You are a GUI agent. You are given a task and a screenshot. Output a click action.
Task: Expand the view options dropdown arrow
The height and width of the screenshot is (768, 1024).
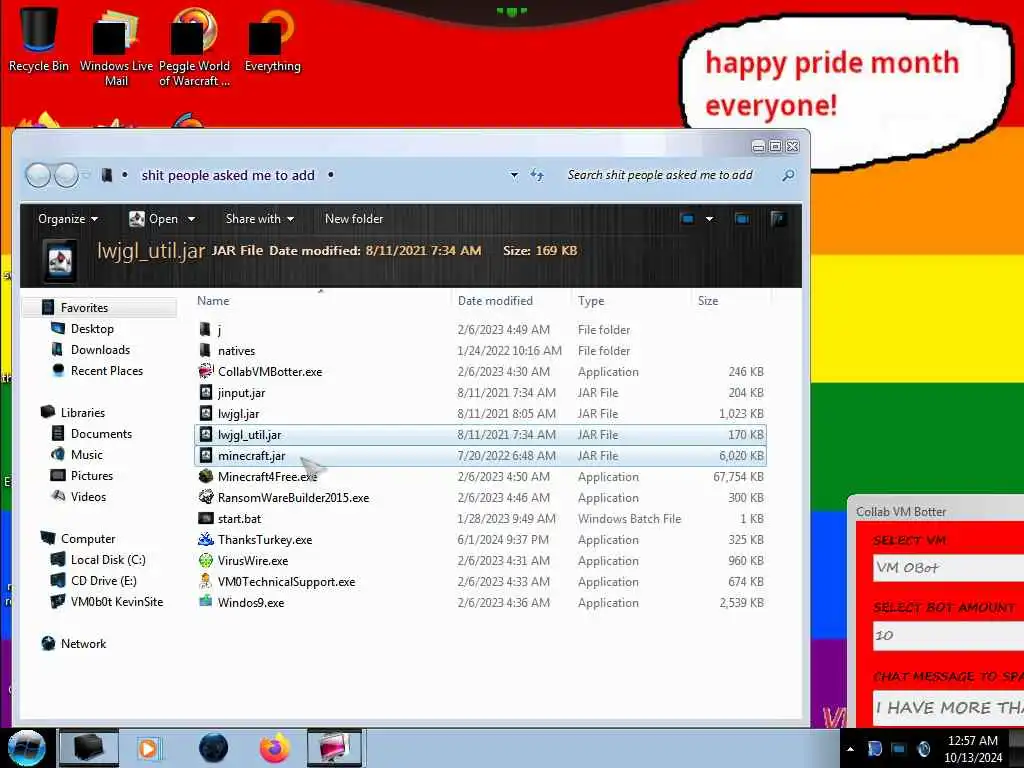point(709,219)
